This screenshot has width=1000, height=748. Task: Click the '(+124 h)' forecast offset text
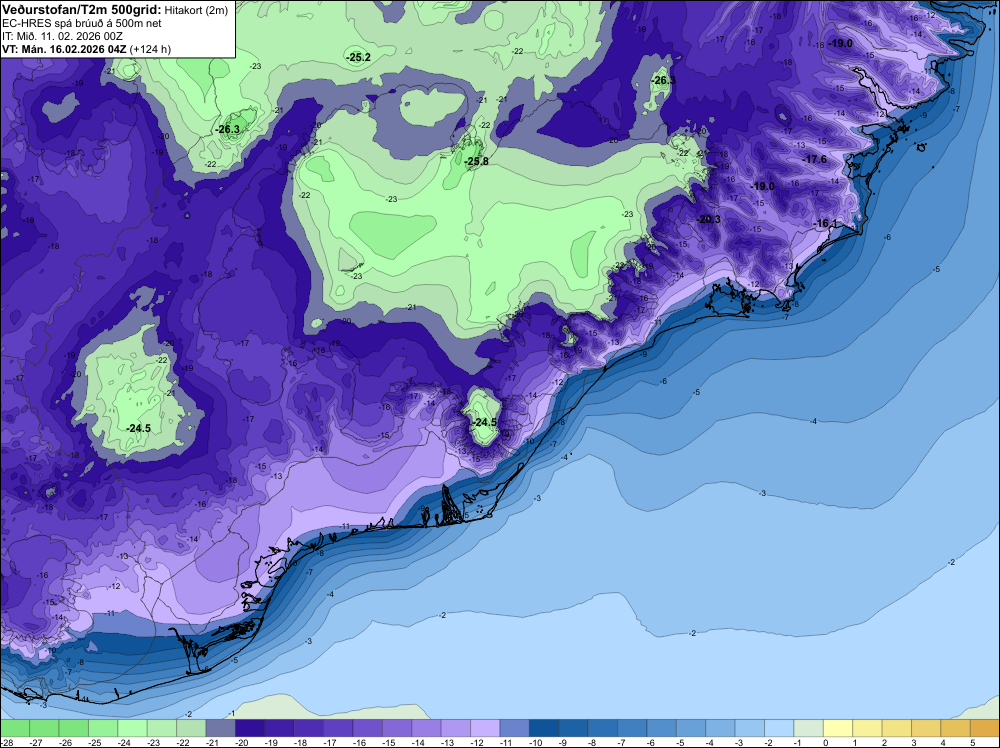pyautogui.click(x=150, y=49)
